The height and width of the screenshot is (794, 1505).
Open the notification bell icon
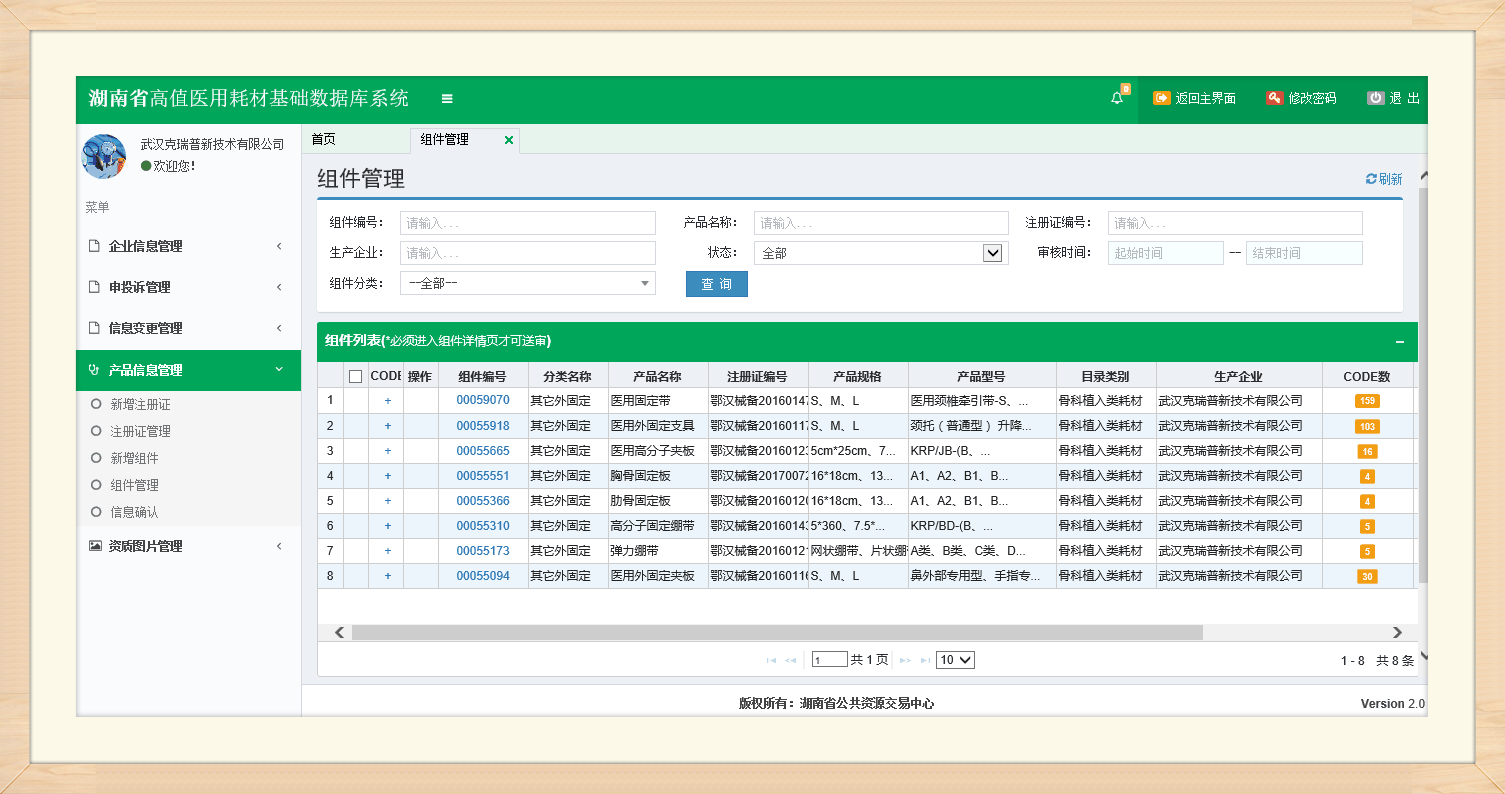coord(1117,98)
